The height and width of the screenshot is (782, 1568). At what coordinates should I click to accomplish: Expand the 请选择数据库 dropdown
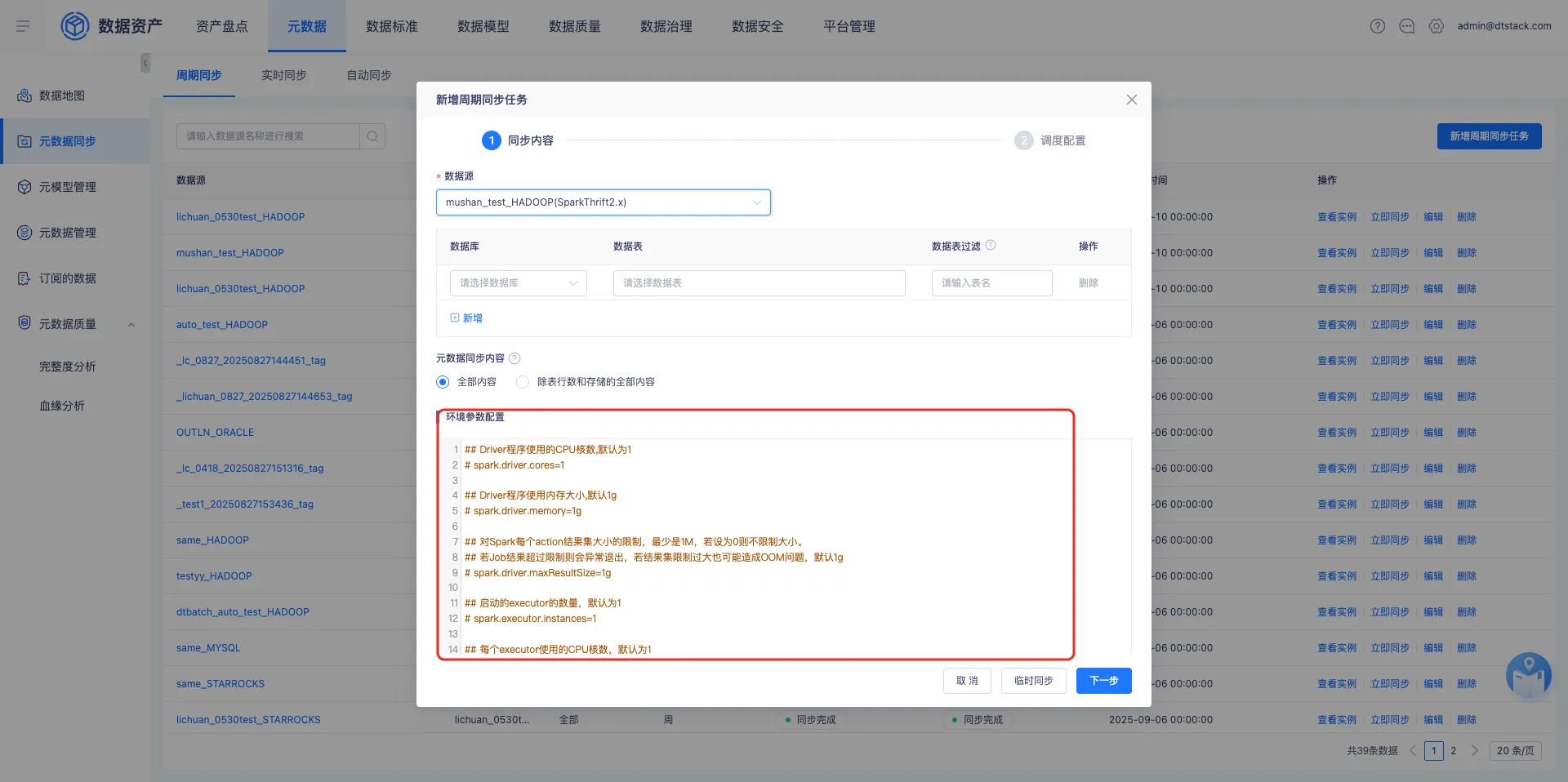[518, 283]
